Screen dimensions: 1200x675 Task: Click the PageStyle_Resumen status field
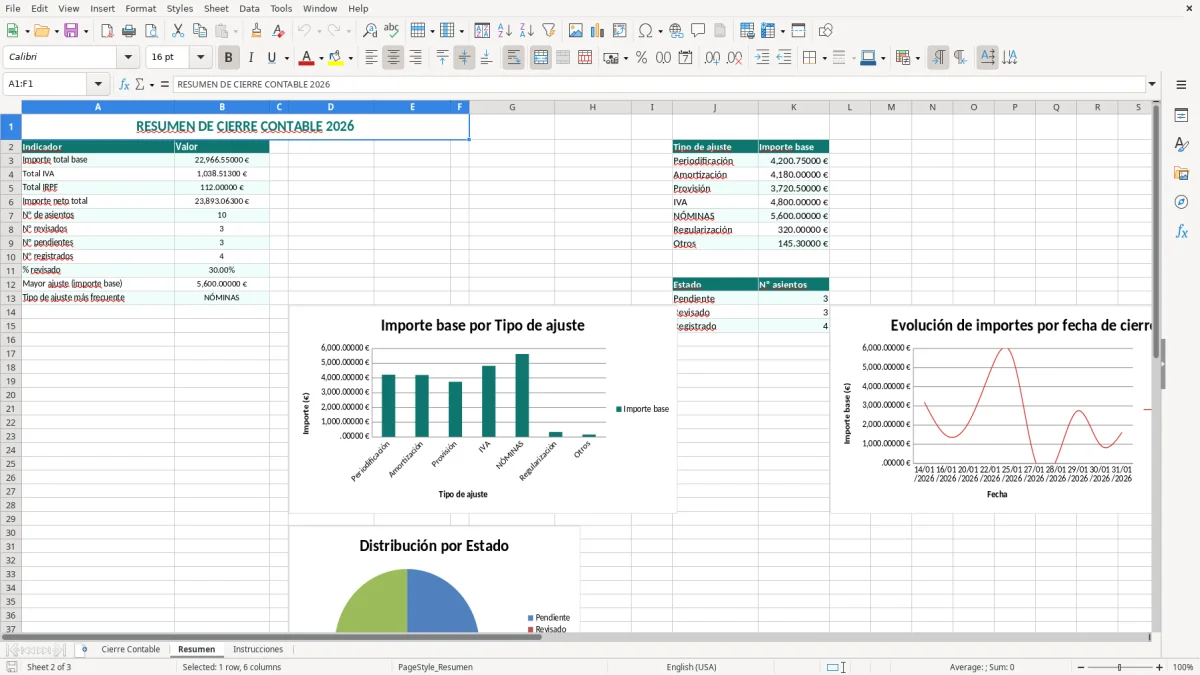pos(435,667)
